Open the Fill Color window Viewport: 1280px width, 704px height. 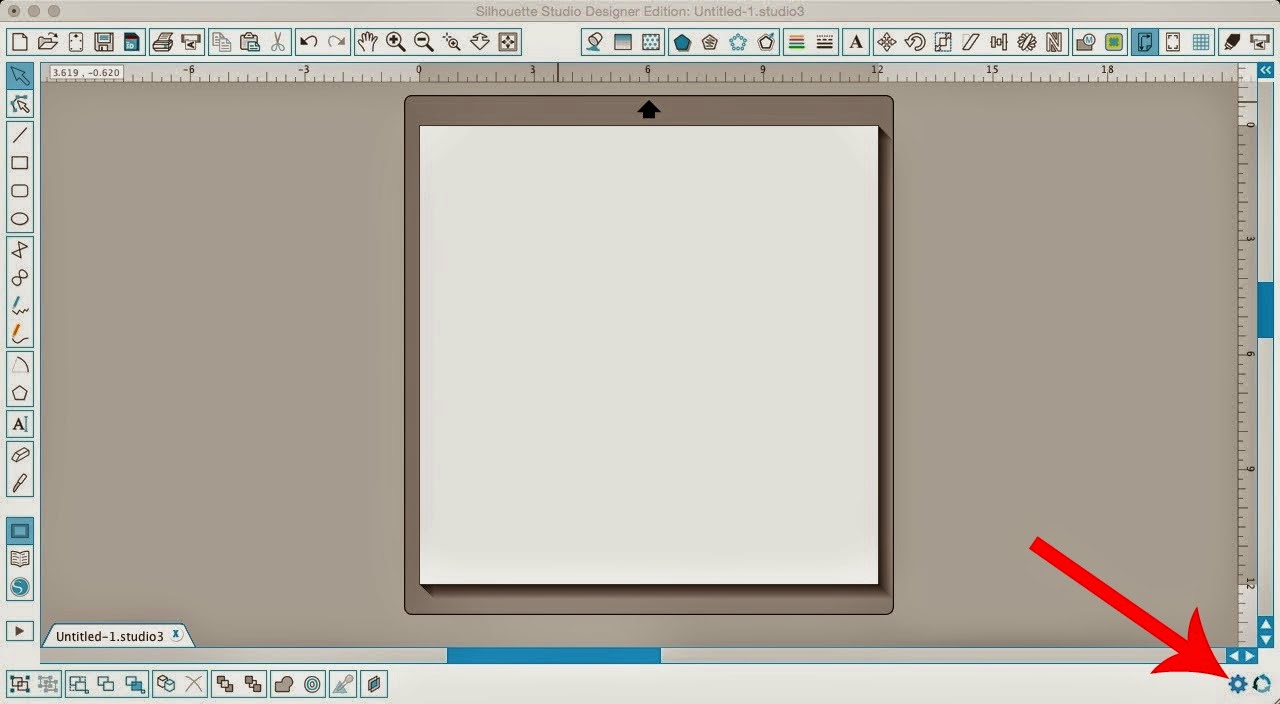(593, 41)
